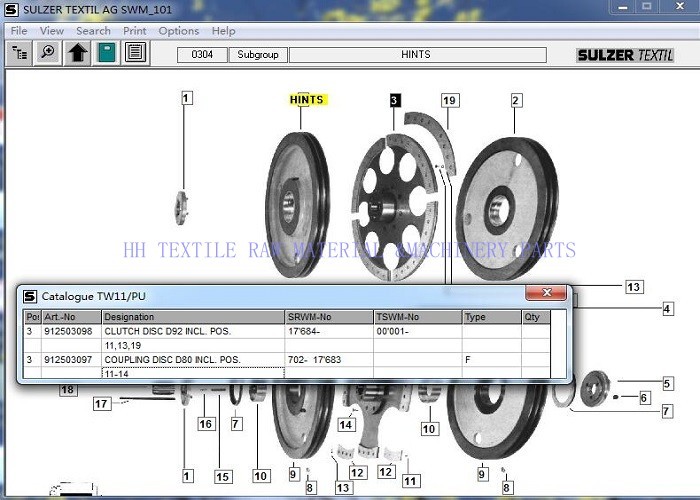
Task: Select position label 19 on diagram
Action: 450,100
